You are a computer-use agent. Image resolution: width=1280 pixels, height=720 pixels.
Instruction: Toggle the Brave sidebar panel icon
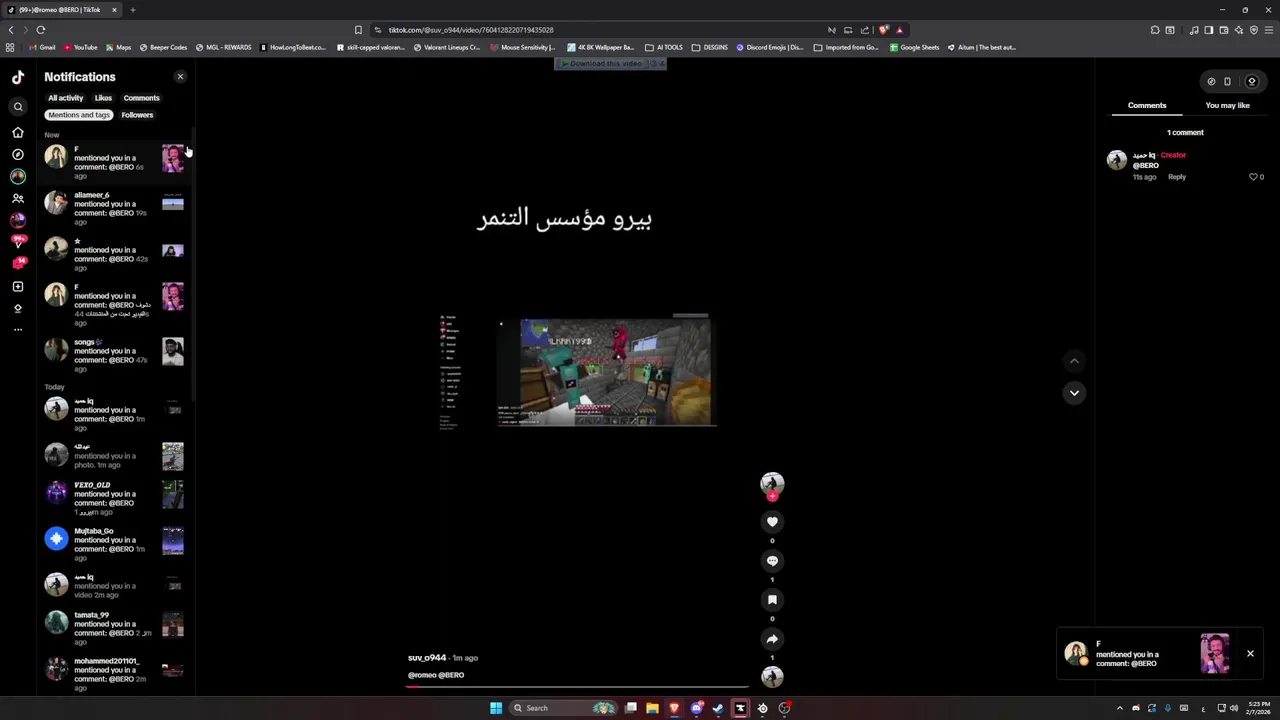click(1209, 30)
